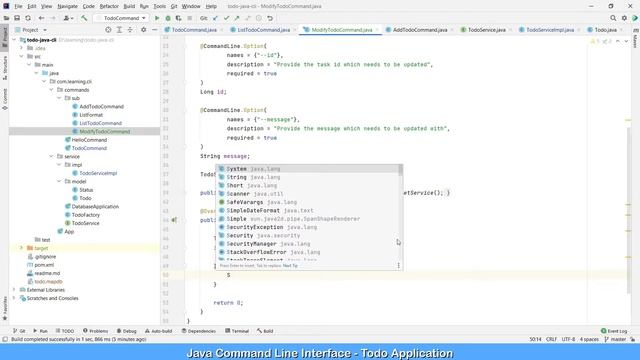Image resolution: width=640 pixels, height=360 pixels.
Task: Open the user profile dropdown in toolbar
Action: (x=68, y=18)
